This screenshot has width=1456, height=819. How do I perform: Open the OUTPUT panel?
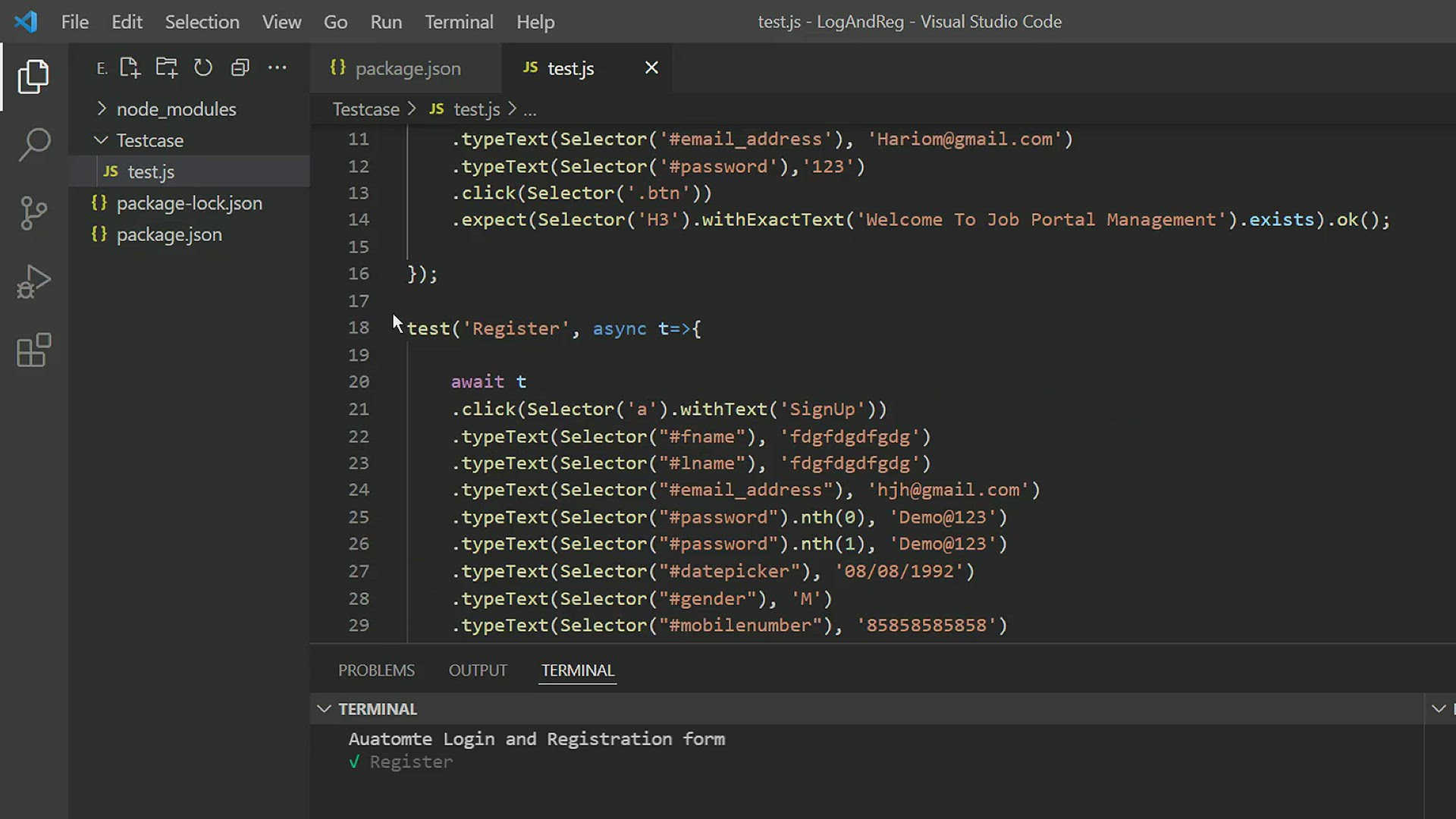pyautogui.click(x=477, y=670)
